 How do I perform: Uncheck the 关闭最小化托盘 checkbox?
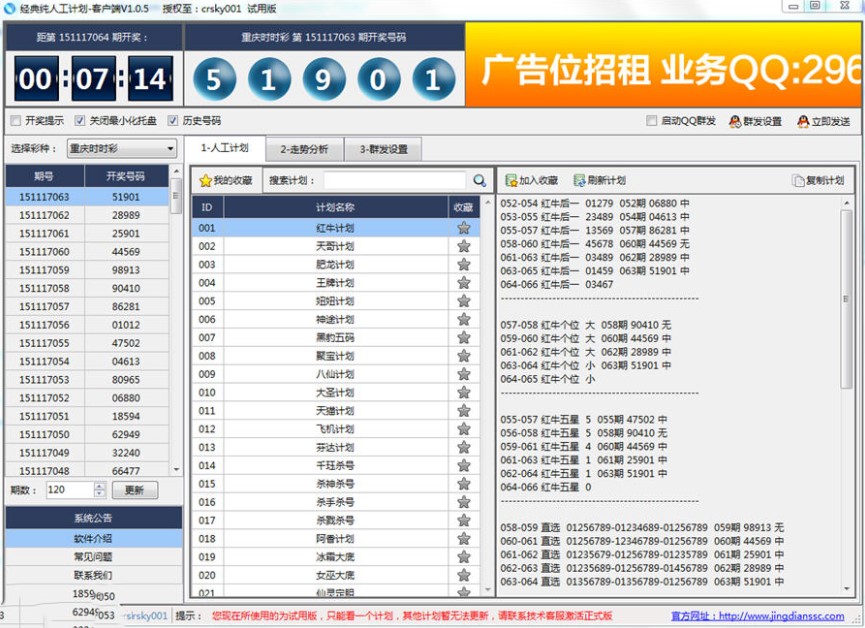pos(78,119)
